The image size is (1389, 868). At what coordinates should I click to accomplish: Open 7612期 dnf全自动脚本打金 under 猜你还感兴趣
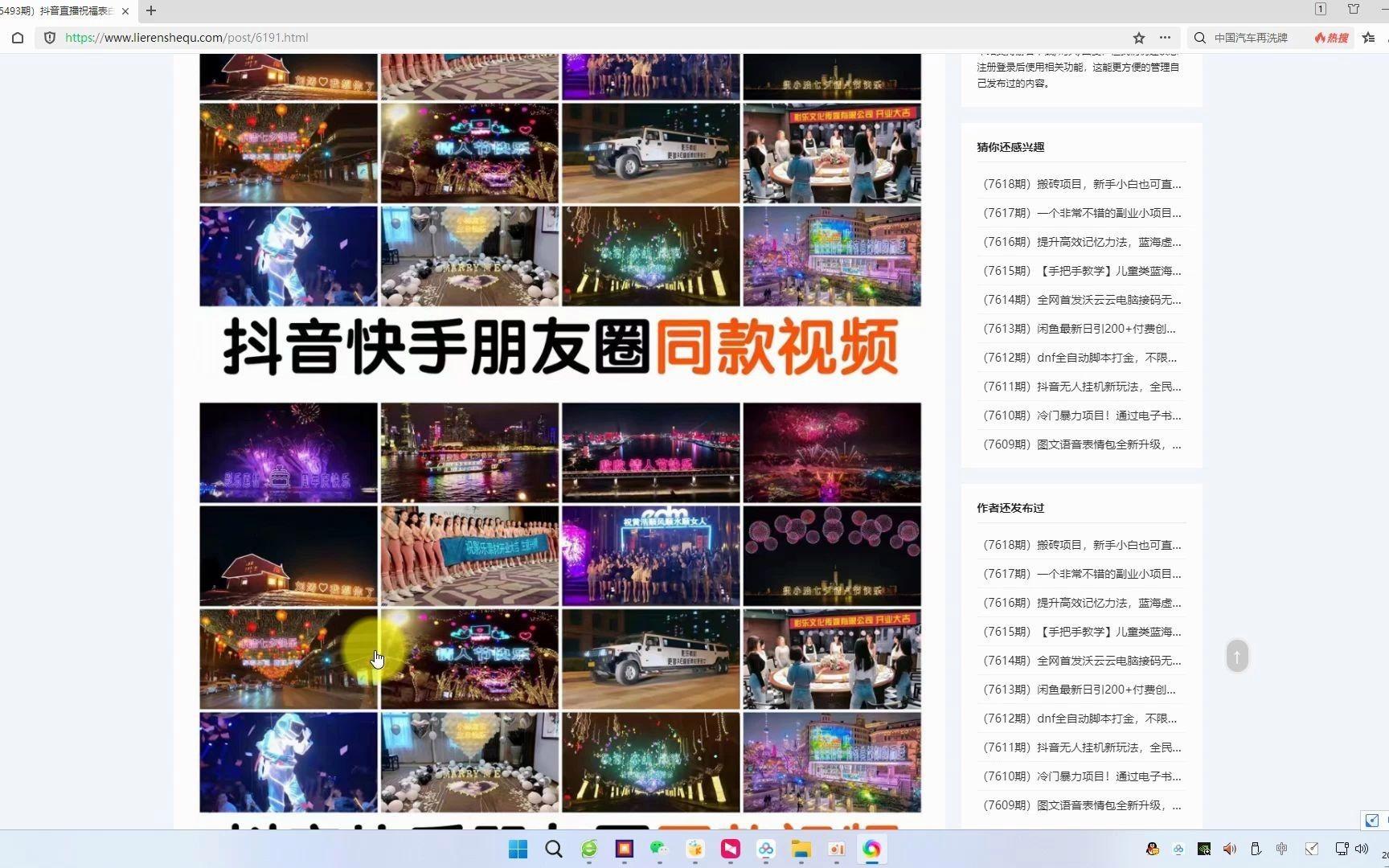click(x=1080, y=358)
